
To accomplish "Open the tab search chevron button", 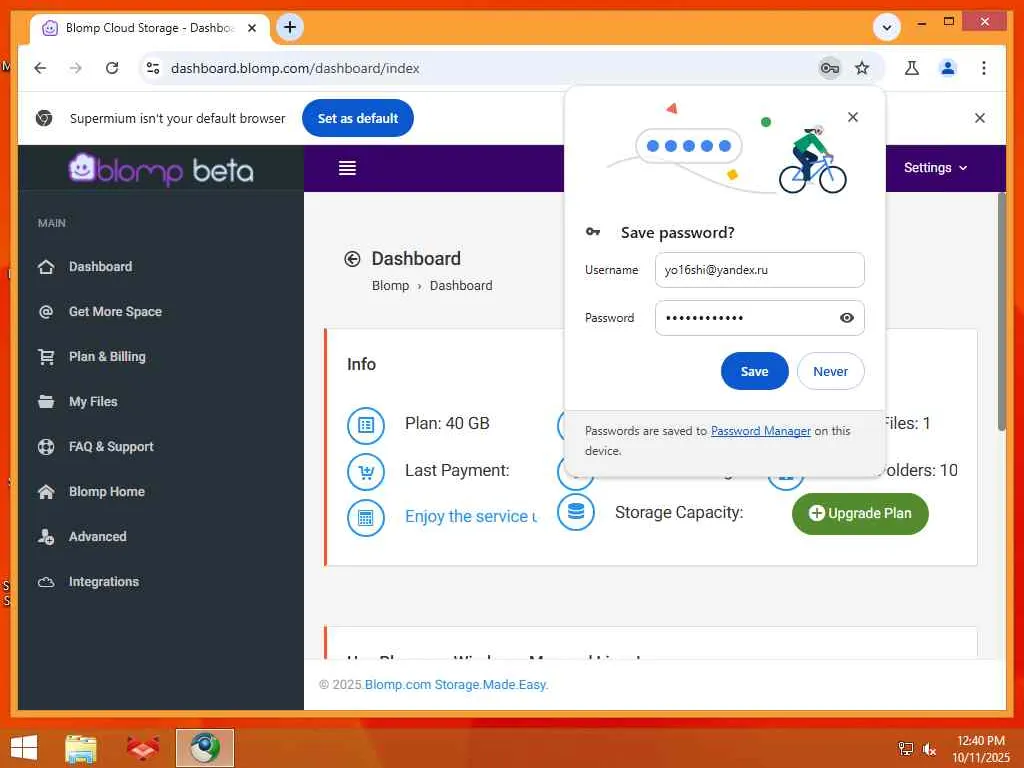I will coord(887,27).
